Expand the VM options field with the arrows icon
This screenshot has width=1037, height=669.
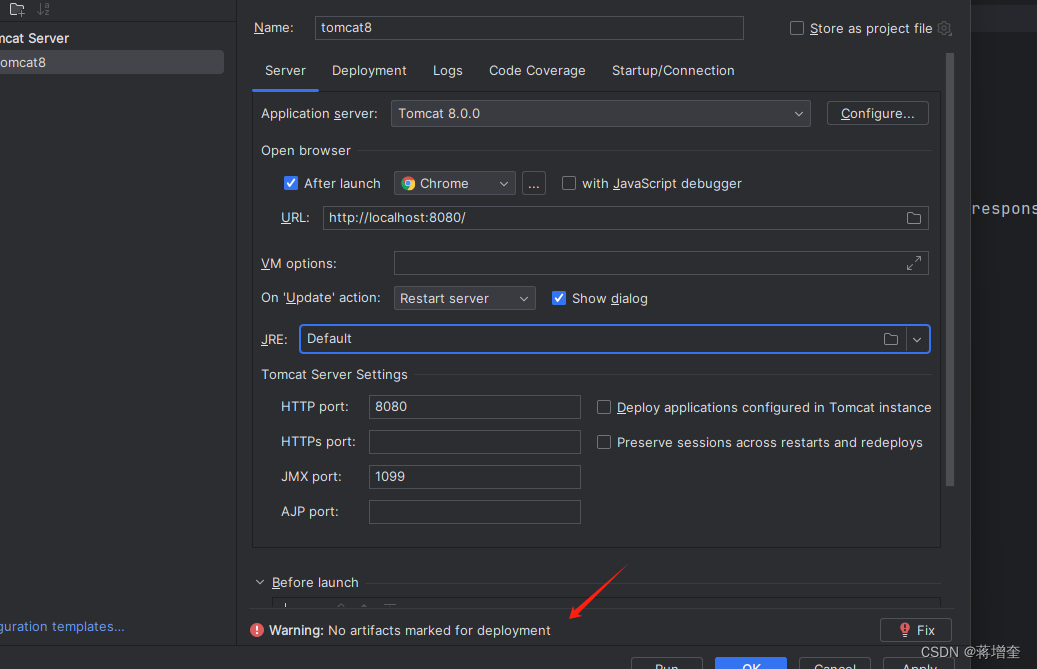point(913,263)
